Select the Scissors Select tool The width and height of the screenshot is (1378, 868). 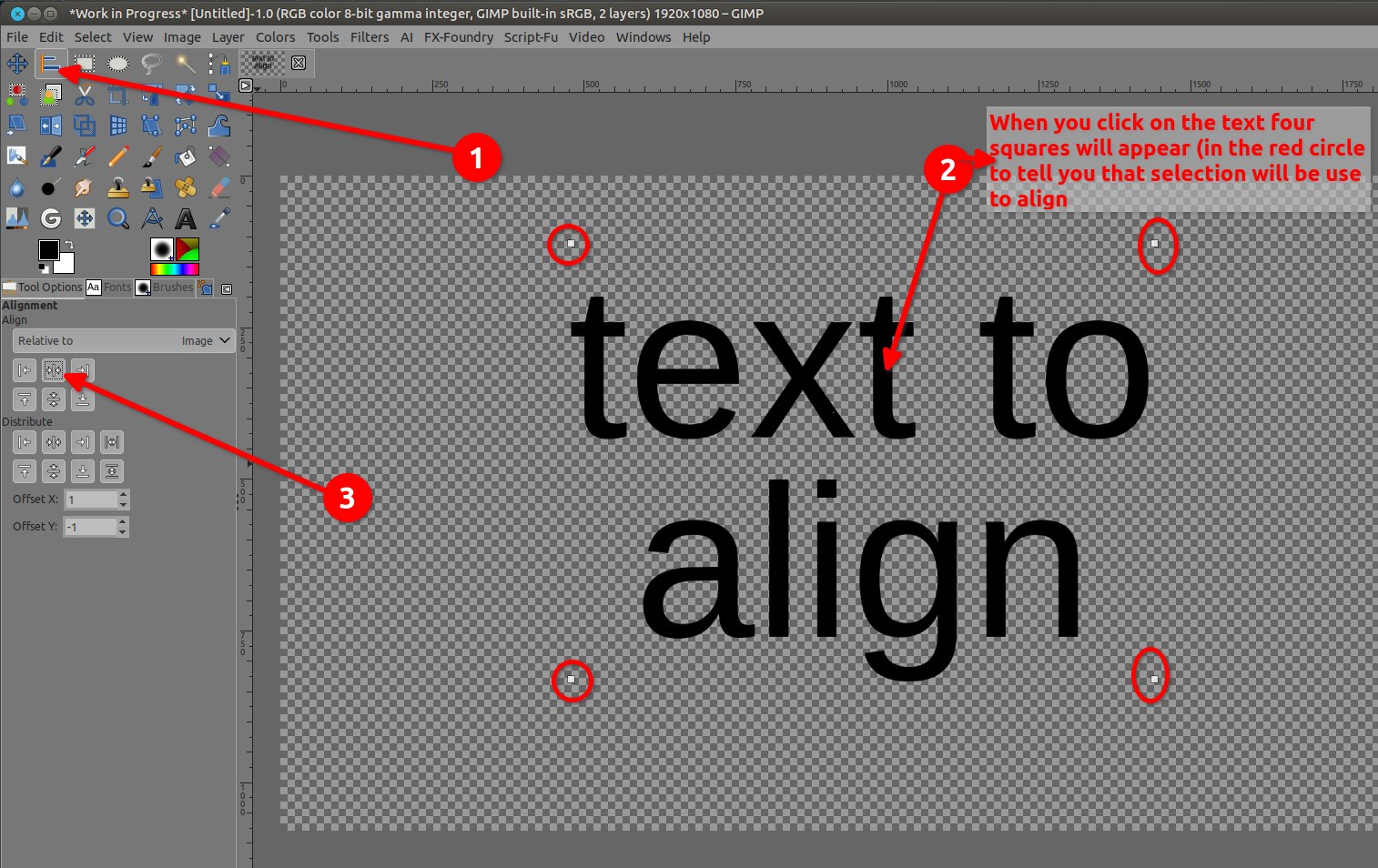tap(85, 95)
